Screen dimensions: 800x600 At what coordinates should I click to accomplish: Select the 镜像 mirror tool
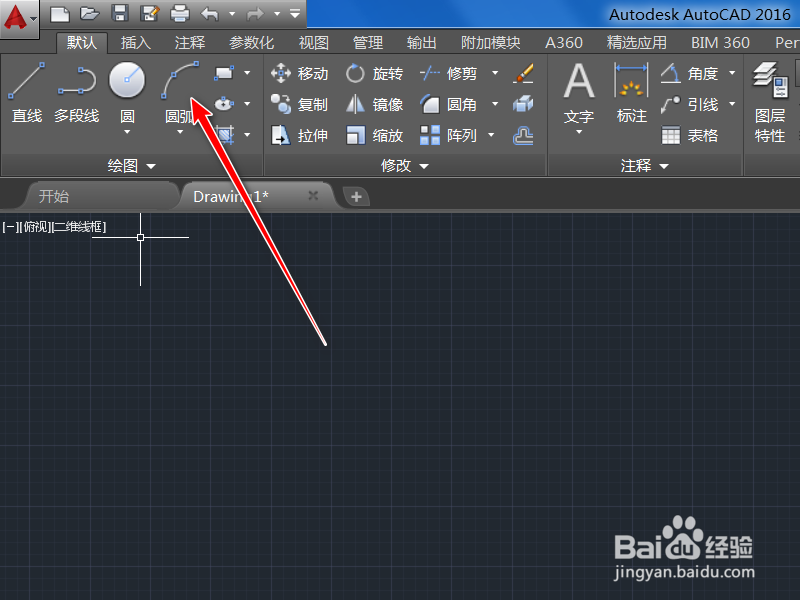coord(374,105)
